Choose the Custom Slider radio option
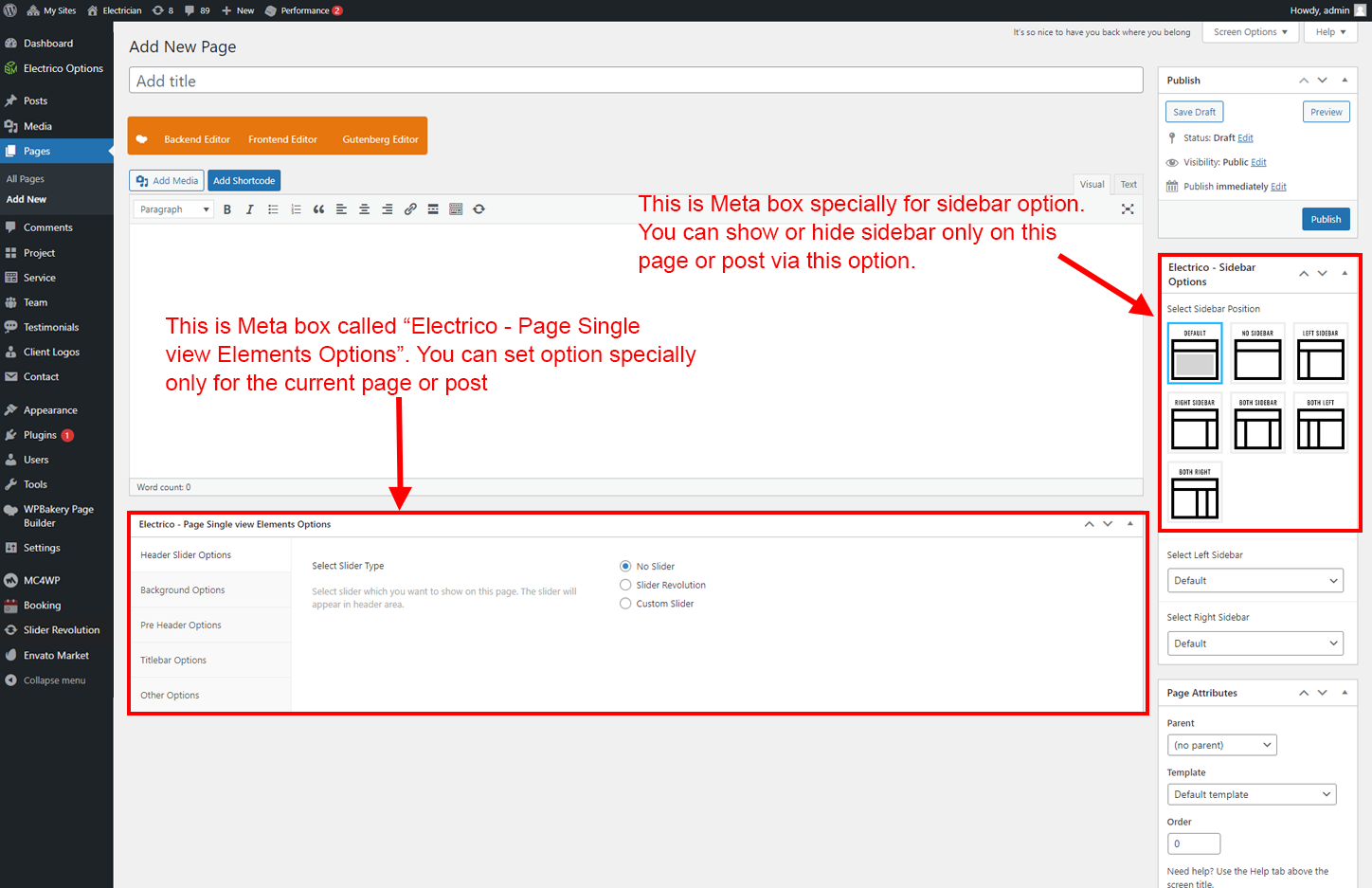The width and height of the screenshot is (1372, 888). pyautogui.click(x=625, y=604)
